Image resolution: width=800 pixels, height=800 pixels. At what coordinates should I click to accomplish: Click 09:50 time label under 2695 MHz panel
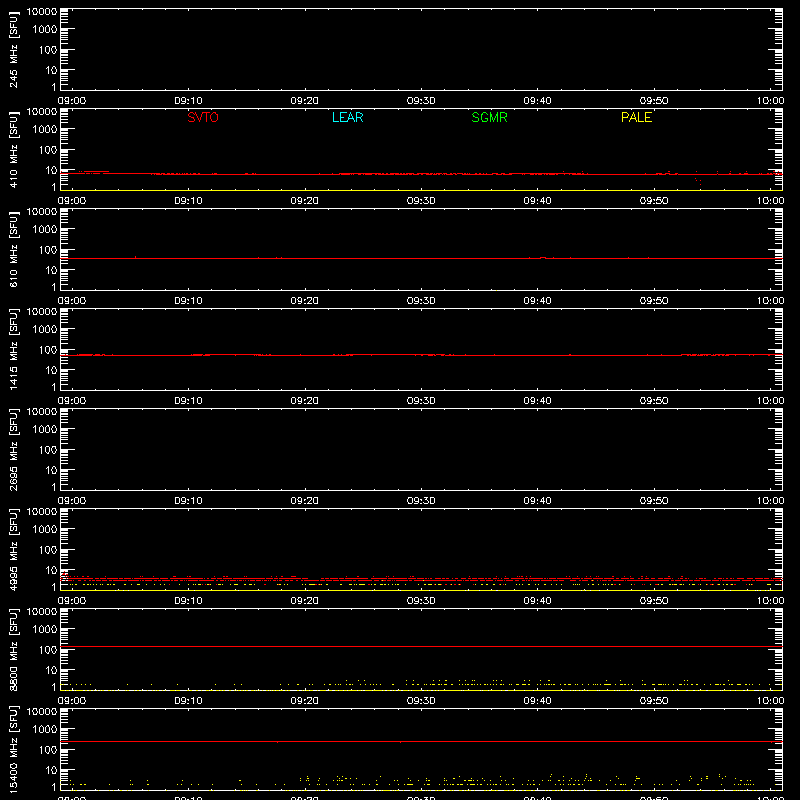(654, 501)
